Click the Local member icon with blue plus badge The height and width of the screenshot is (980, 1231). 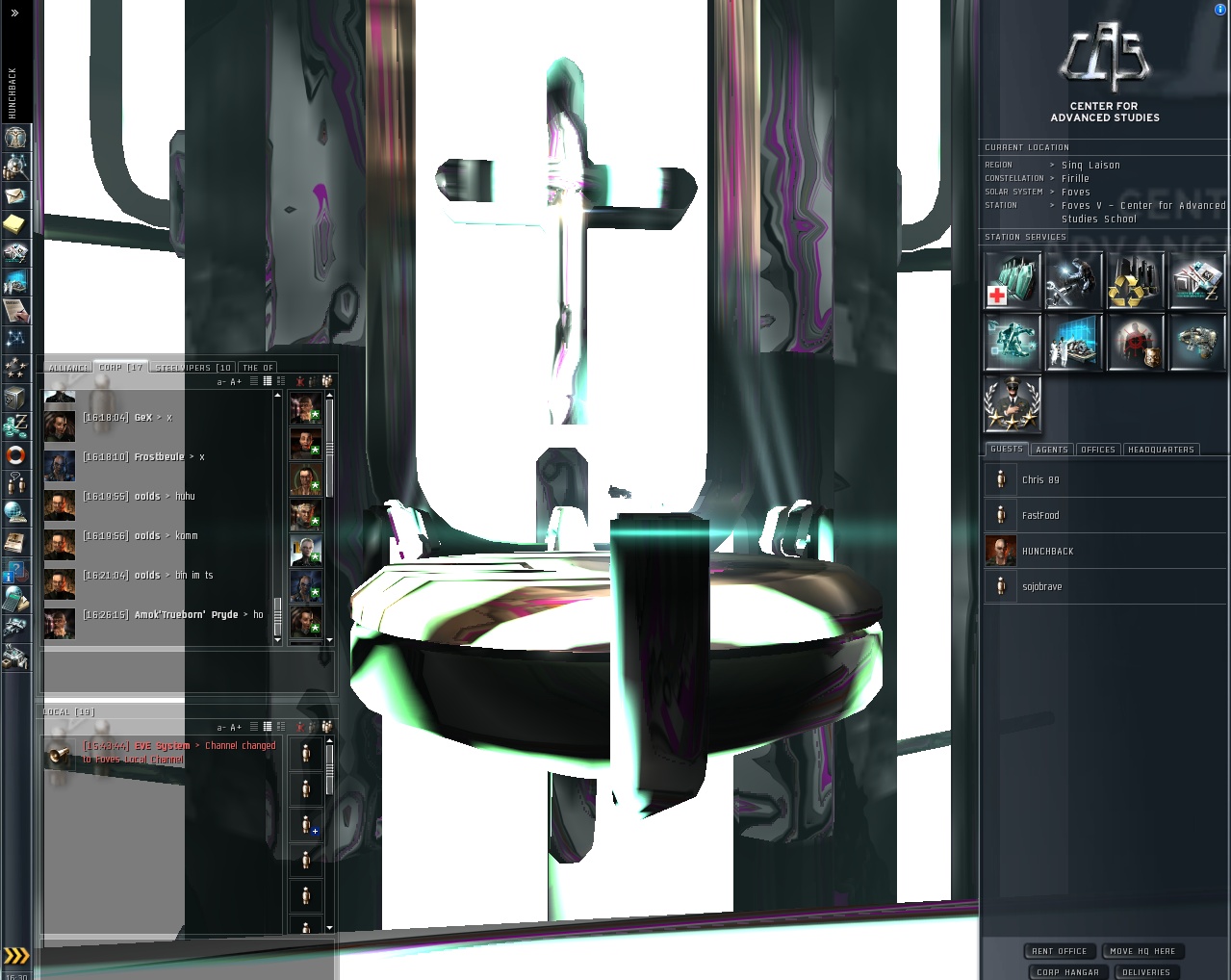click(x=306, y=825)
